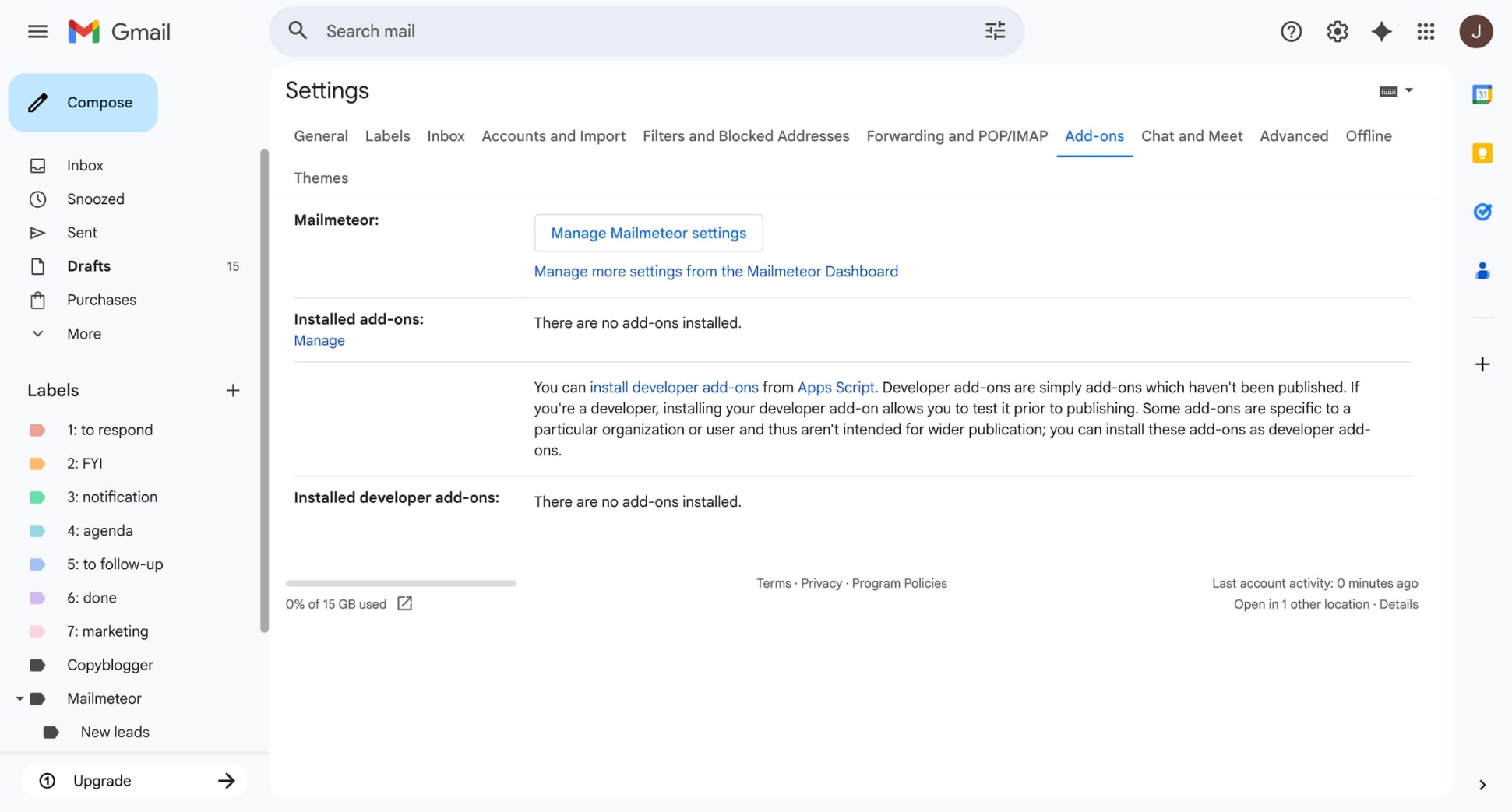Open the input tools keyboard dropdown
The width and height of the screenshot is (1512, 812).
point(1395,91)
